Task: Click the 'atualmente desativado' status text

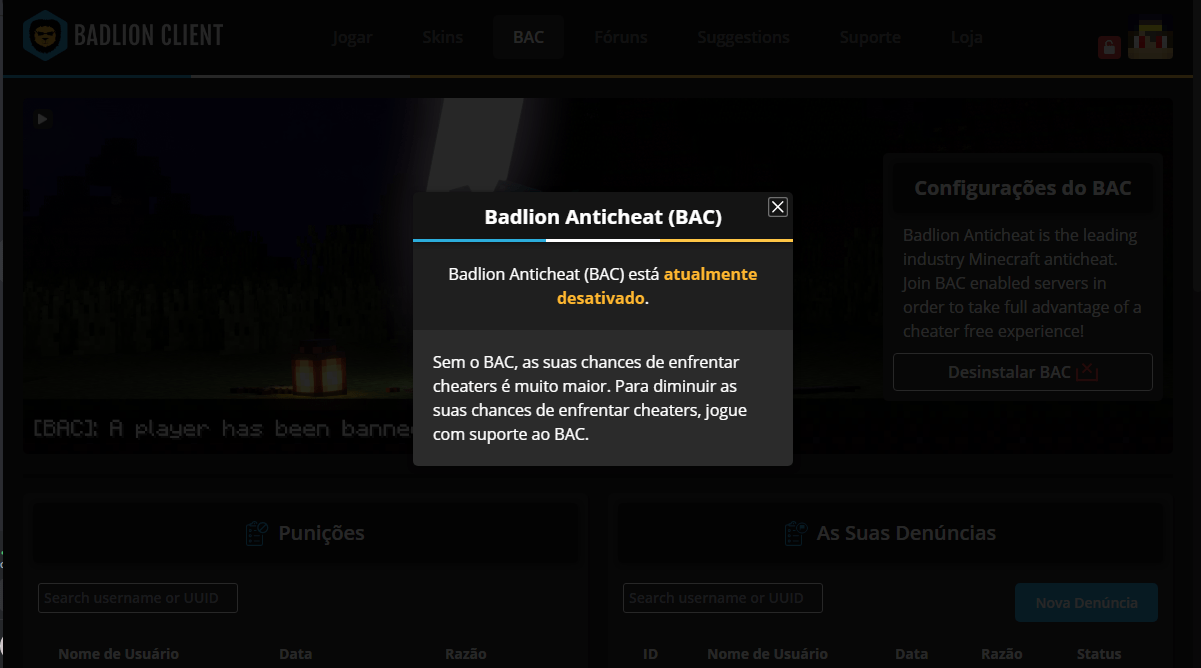Action: (x=657, y=286)
